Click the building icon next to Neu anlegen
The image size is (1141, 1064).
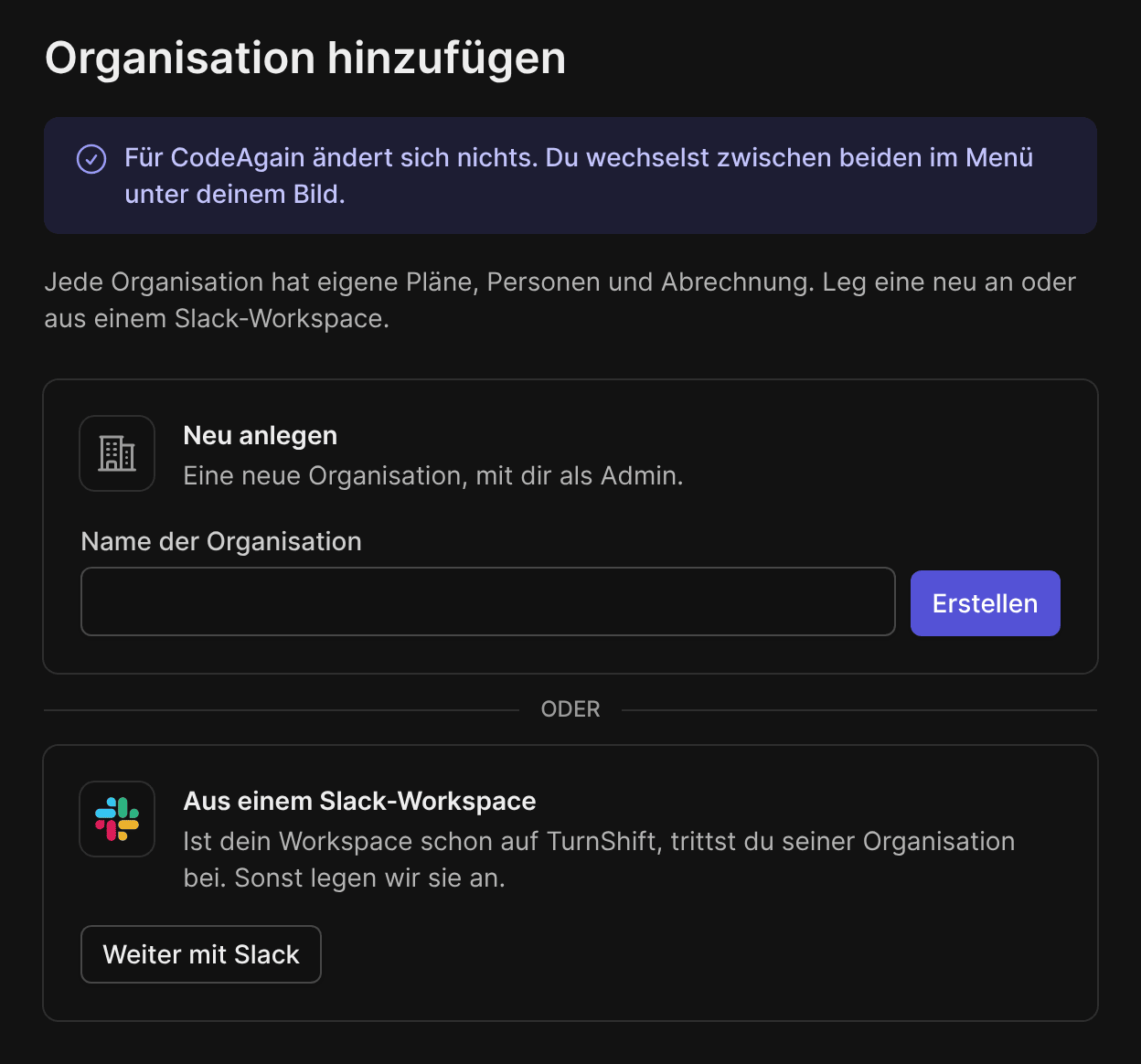[117, 453]
